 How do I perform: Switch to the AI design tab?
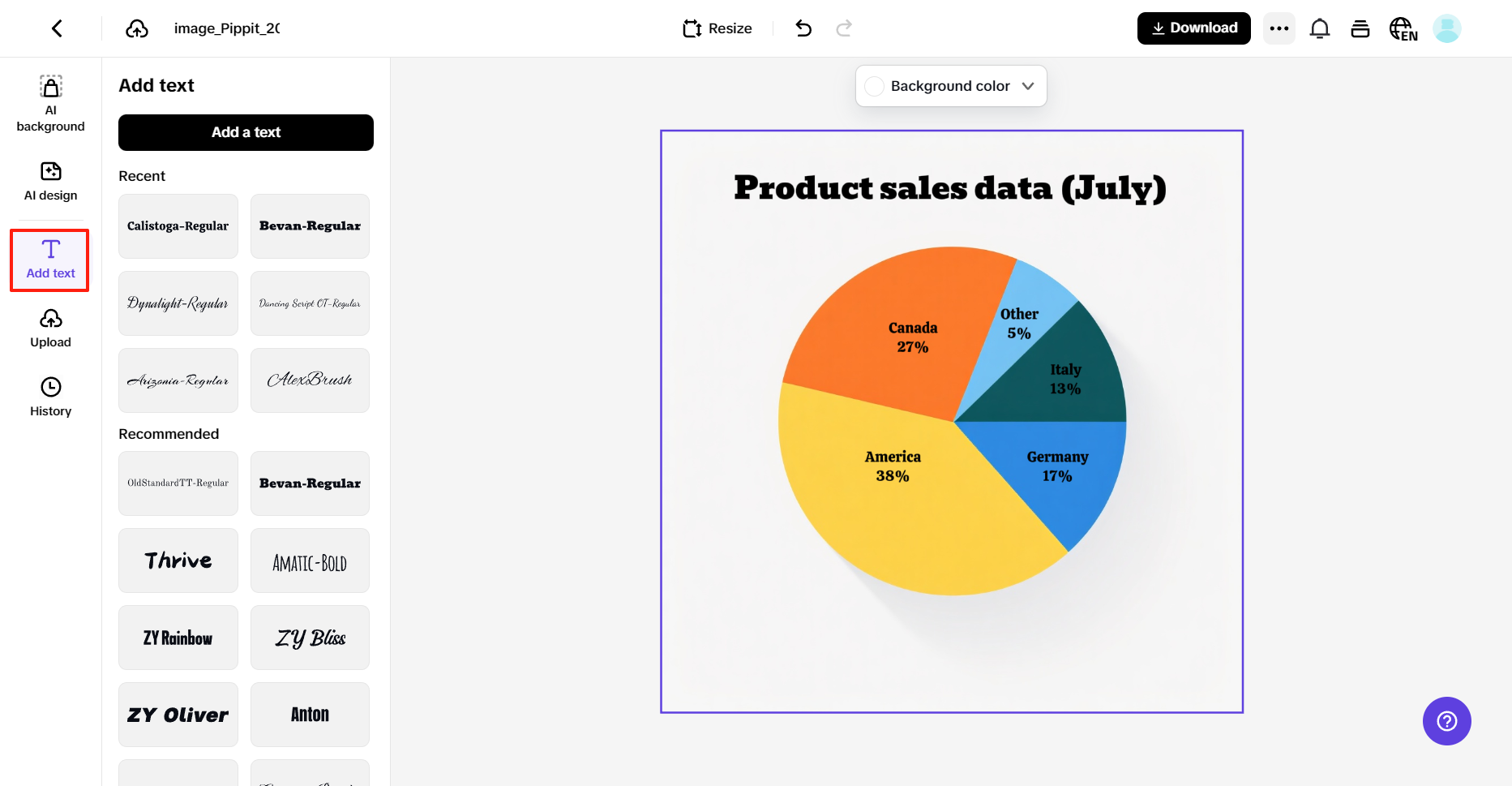coord(50,182)
